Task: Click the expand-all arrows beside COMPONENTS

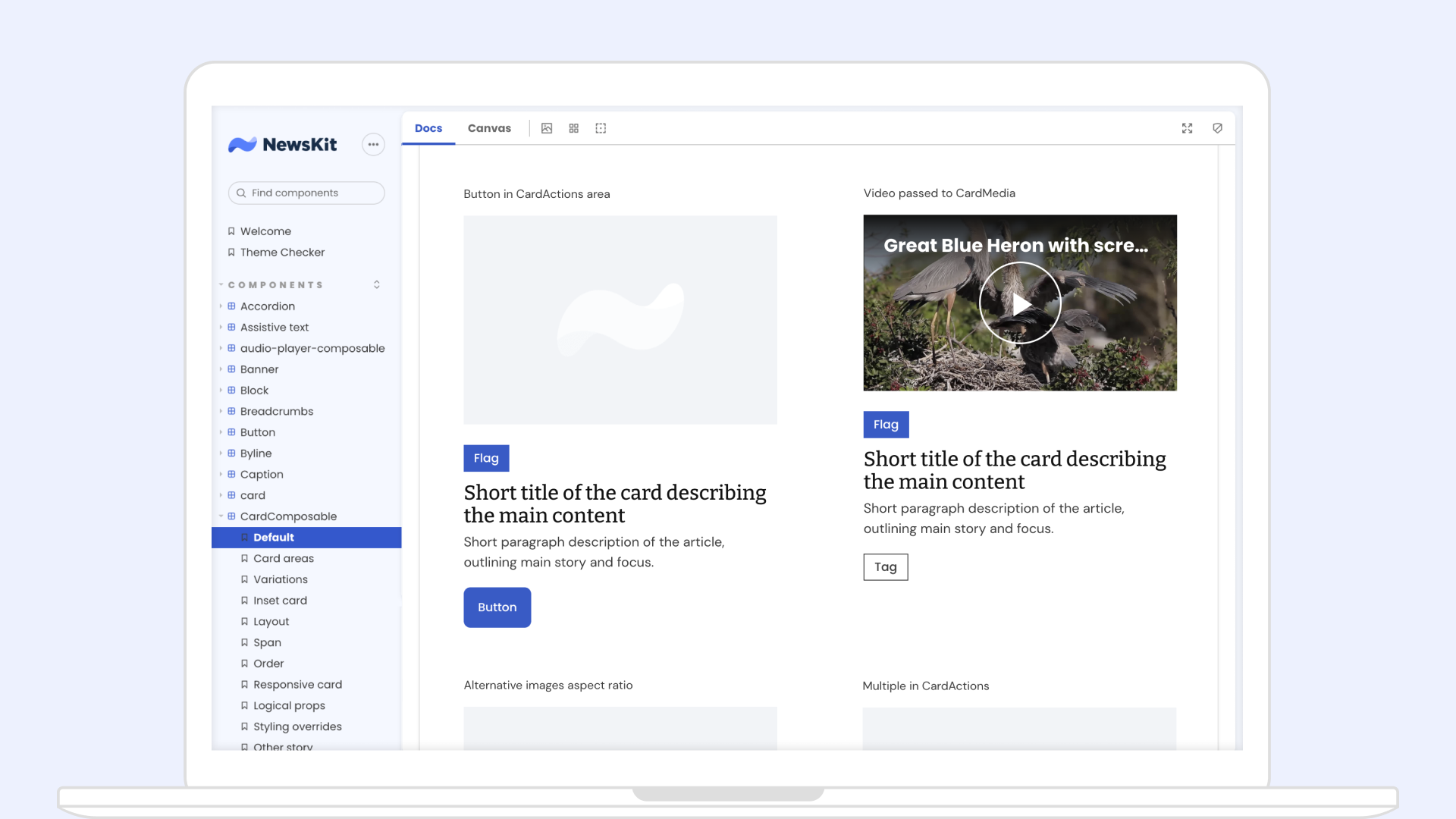Action: click(x=377, y=285)
